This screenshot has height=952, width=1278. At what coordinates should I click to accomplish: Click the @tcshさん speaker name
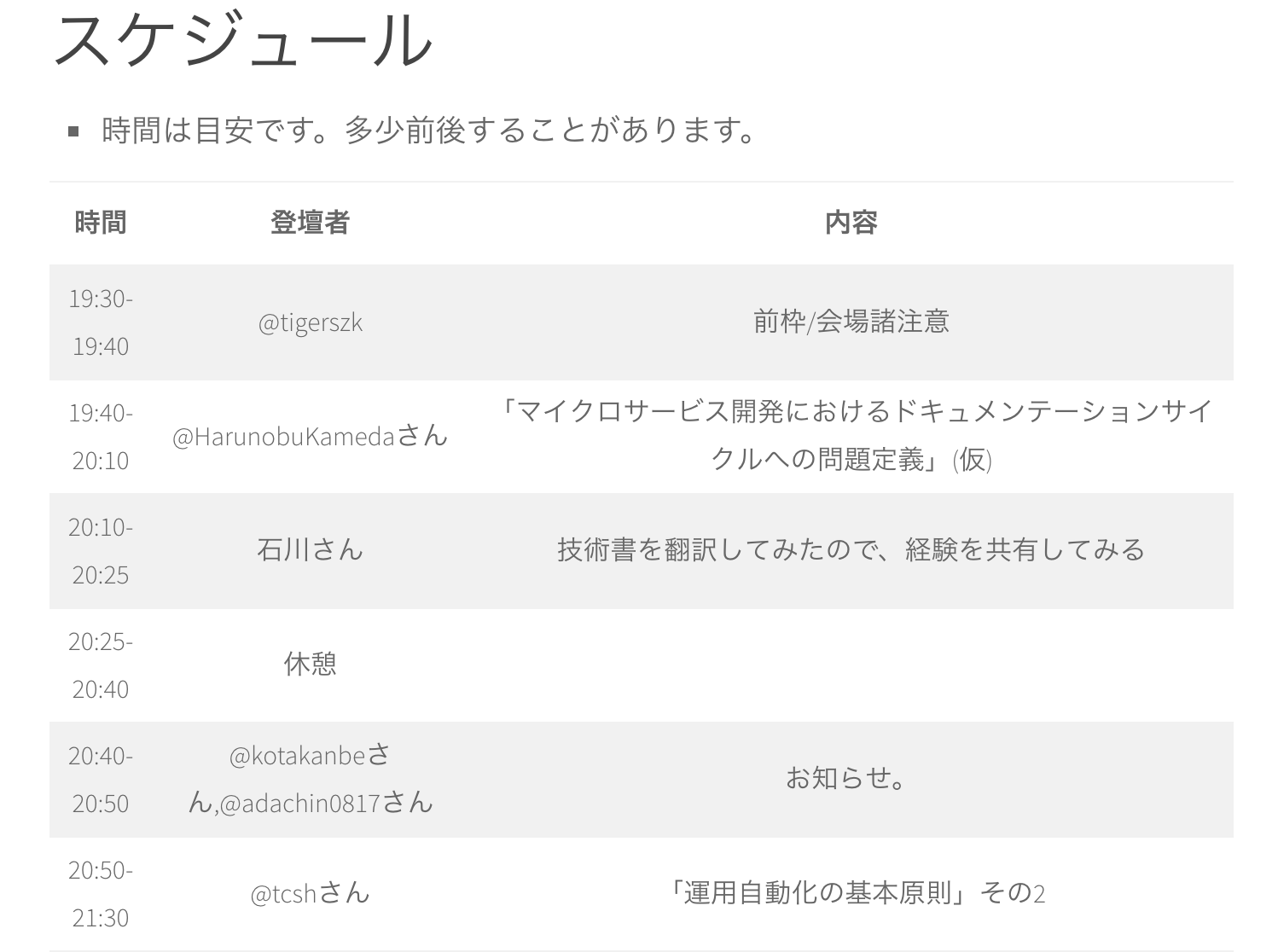[x=310, y=894]
